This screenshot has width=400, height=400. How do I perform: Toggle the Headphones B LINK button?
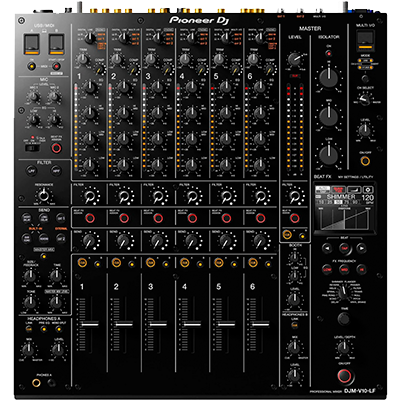coord(294,325)
